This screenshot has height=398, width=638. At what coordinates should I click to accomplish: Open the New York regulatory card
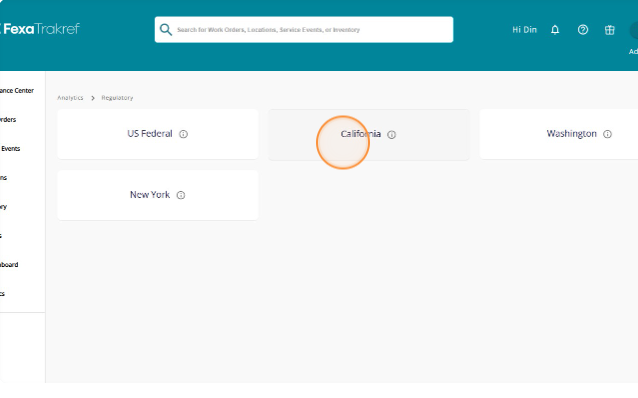[157, 195]
